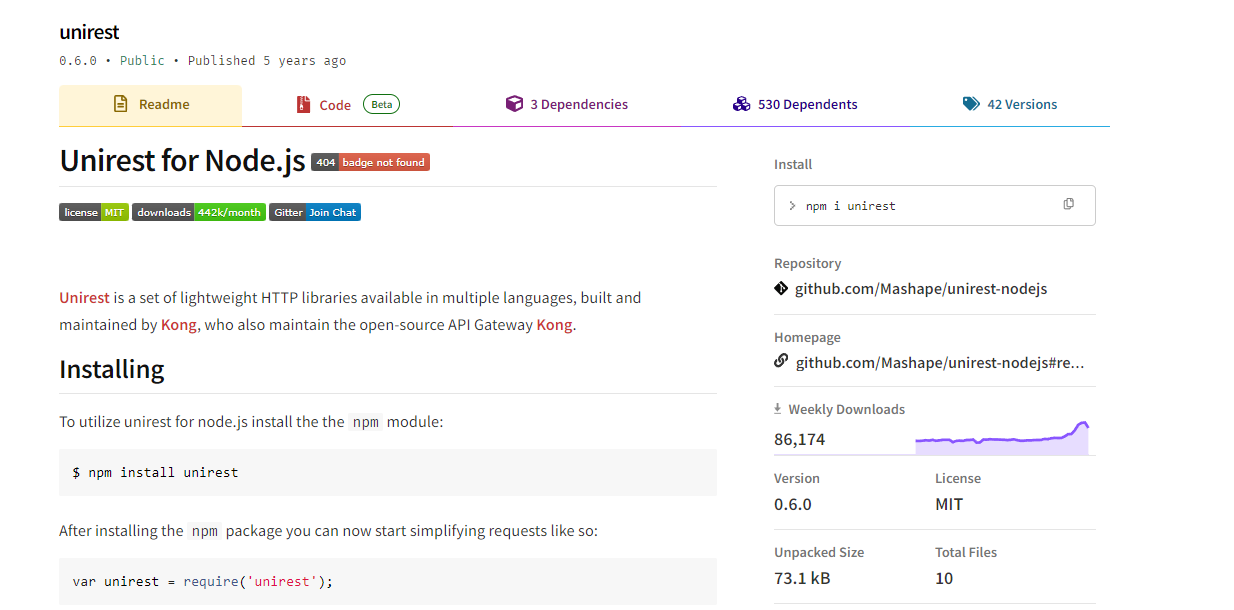The image size is (1234, 610).
Task: Click the package name 'unirest' title
Action: [x=89, y=33]
